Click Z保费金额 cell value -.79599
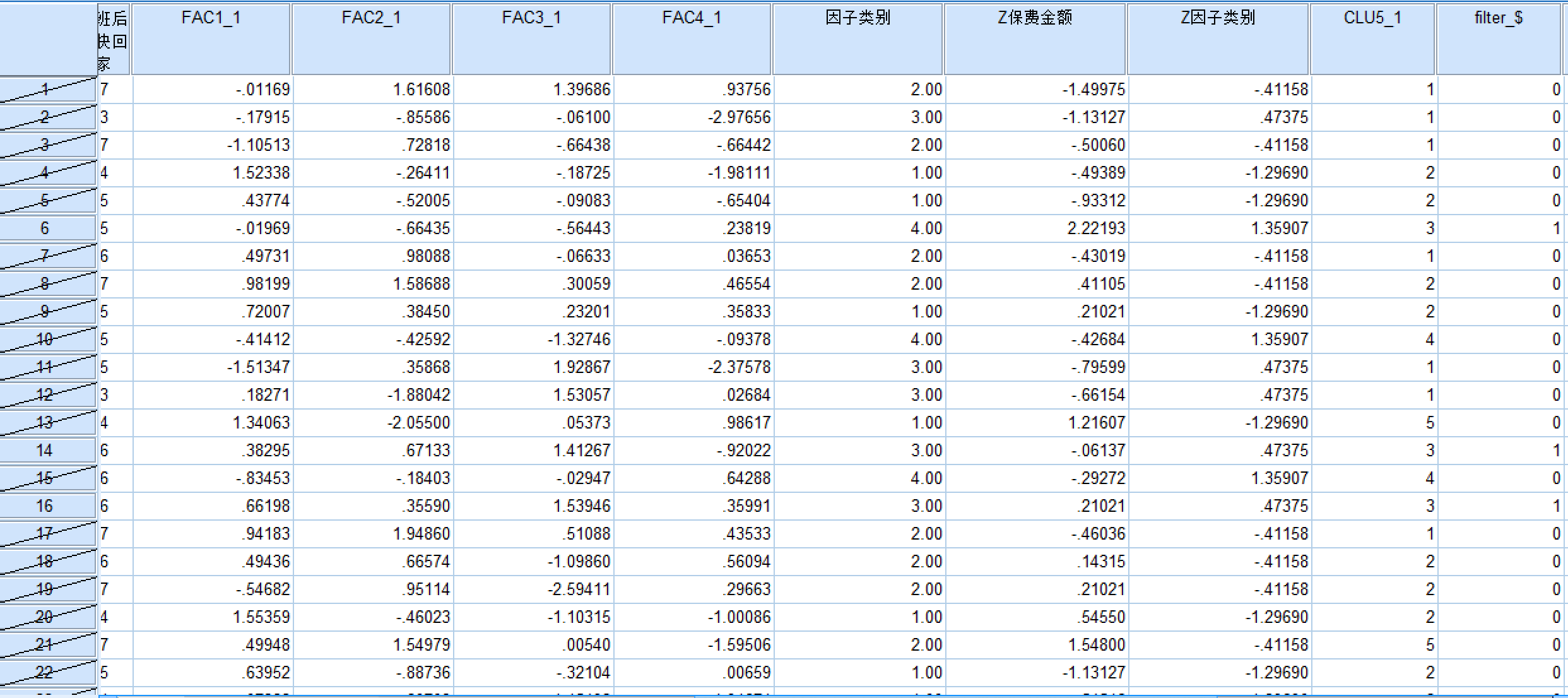 coord(1035,367)
